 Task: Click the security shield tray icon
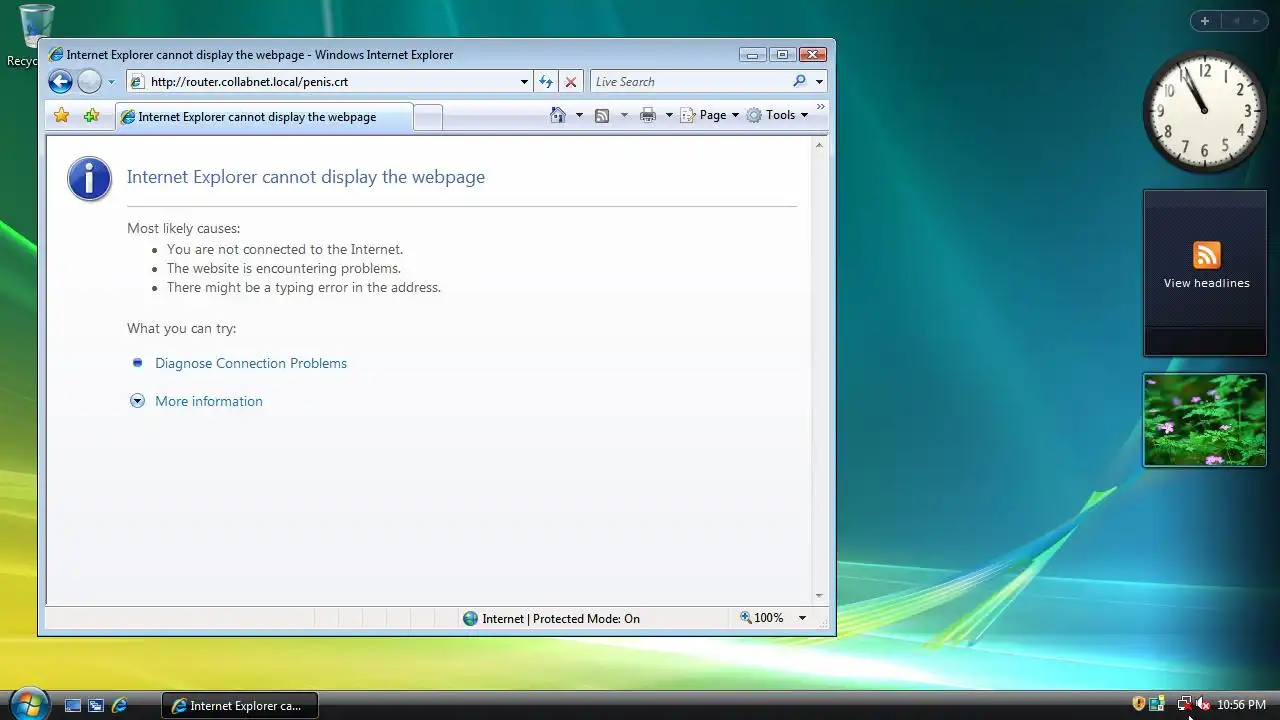[x=1138, y=704]
